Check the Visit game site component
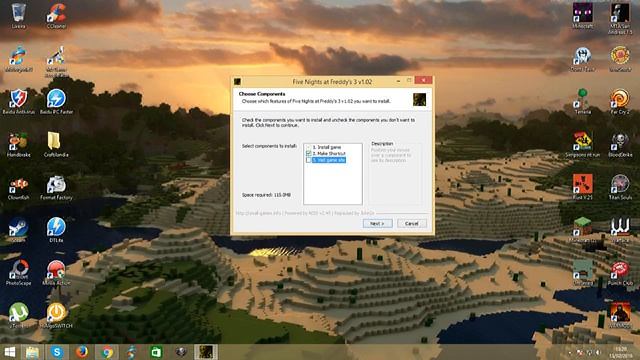 (x=309, y=160)
